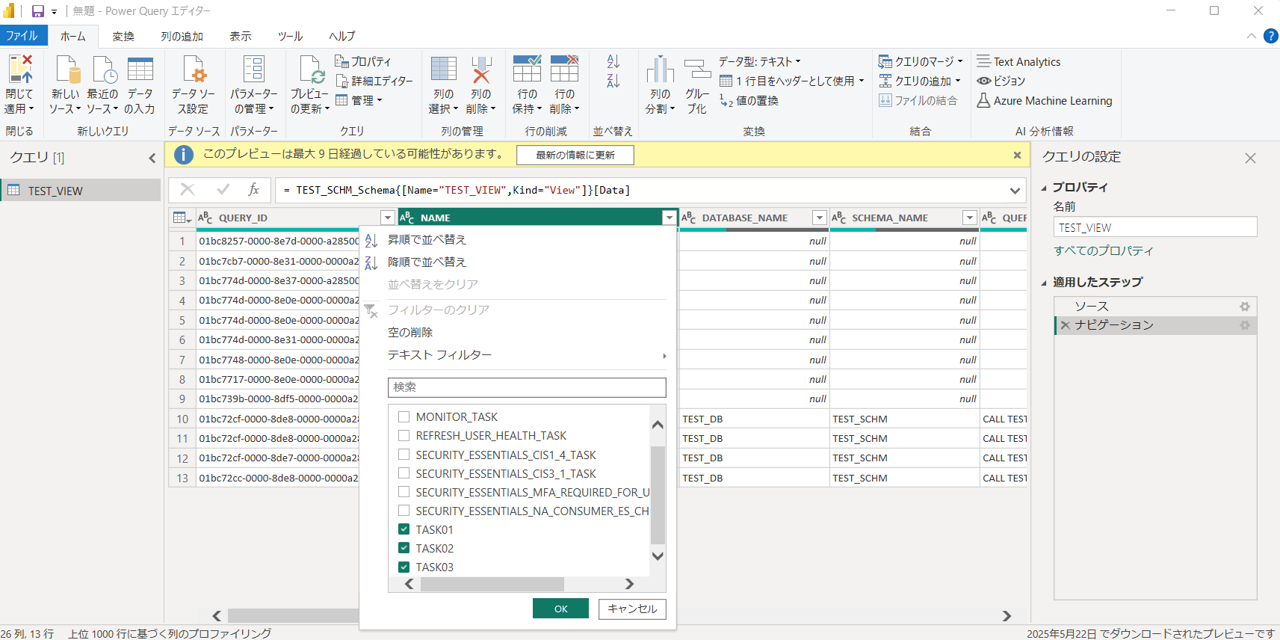Select the TEST_VIEW query in list

(80, 191)
